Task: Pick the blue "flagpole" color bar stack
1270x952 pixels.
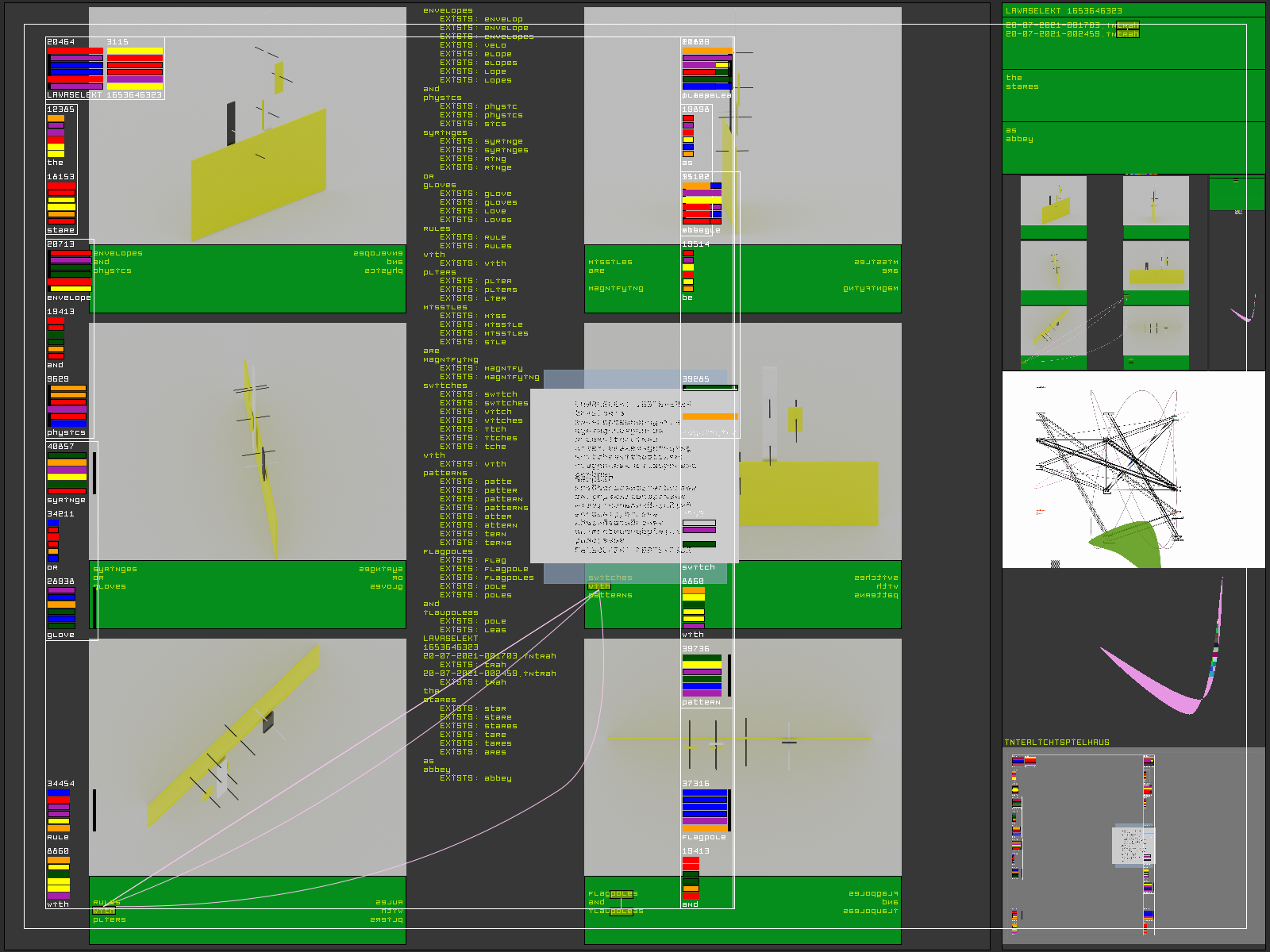Action: click(704, 809)
